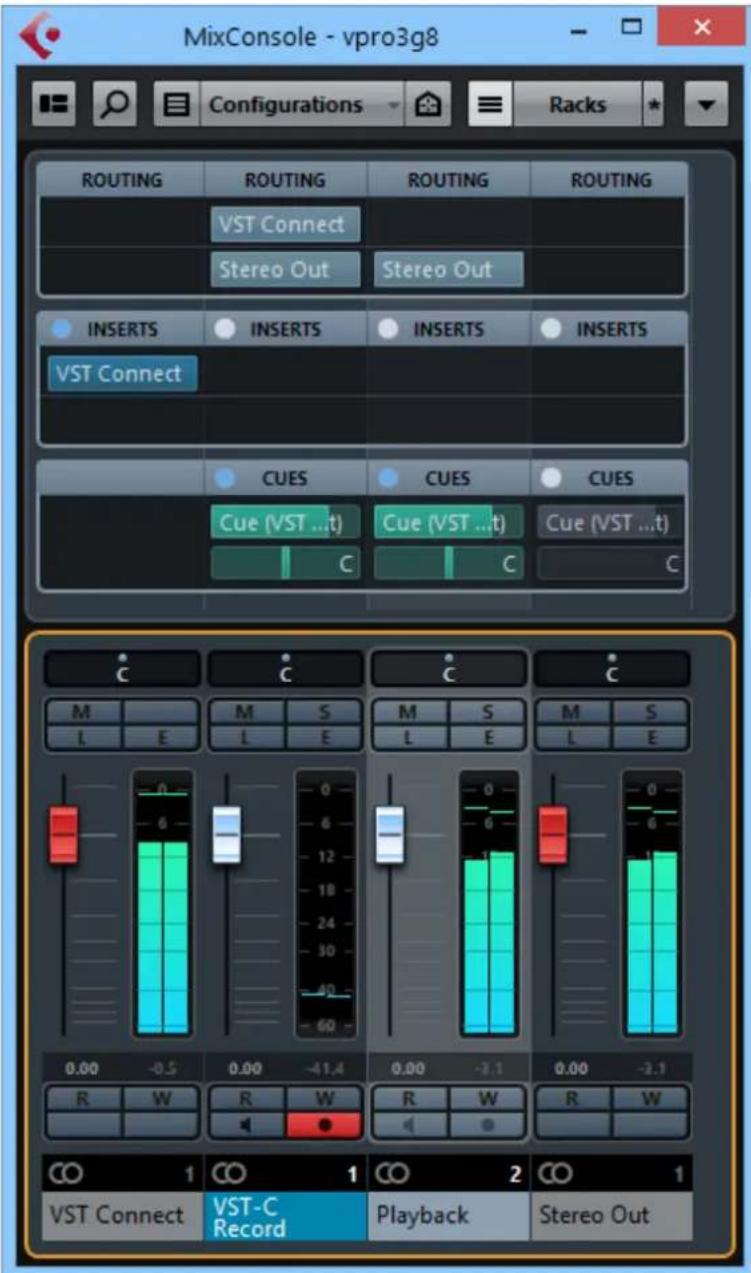Click the pan control of VST Connect channel
The height and width of the screenshot is (1273, 751).
coord(122,669)
